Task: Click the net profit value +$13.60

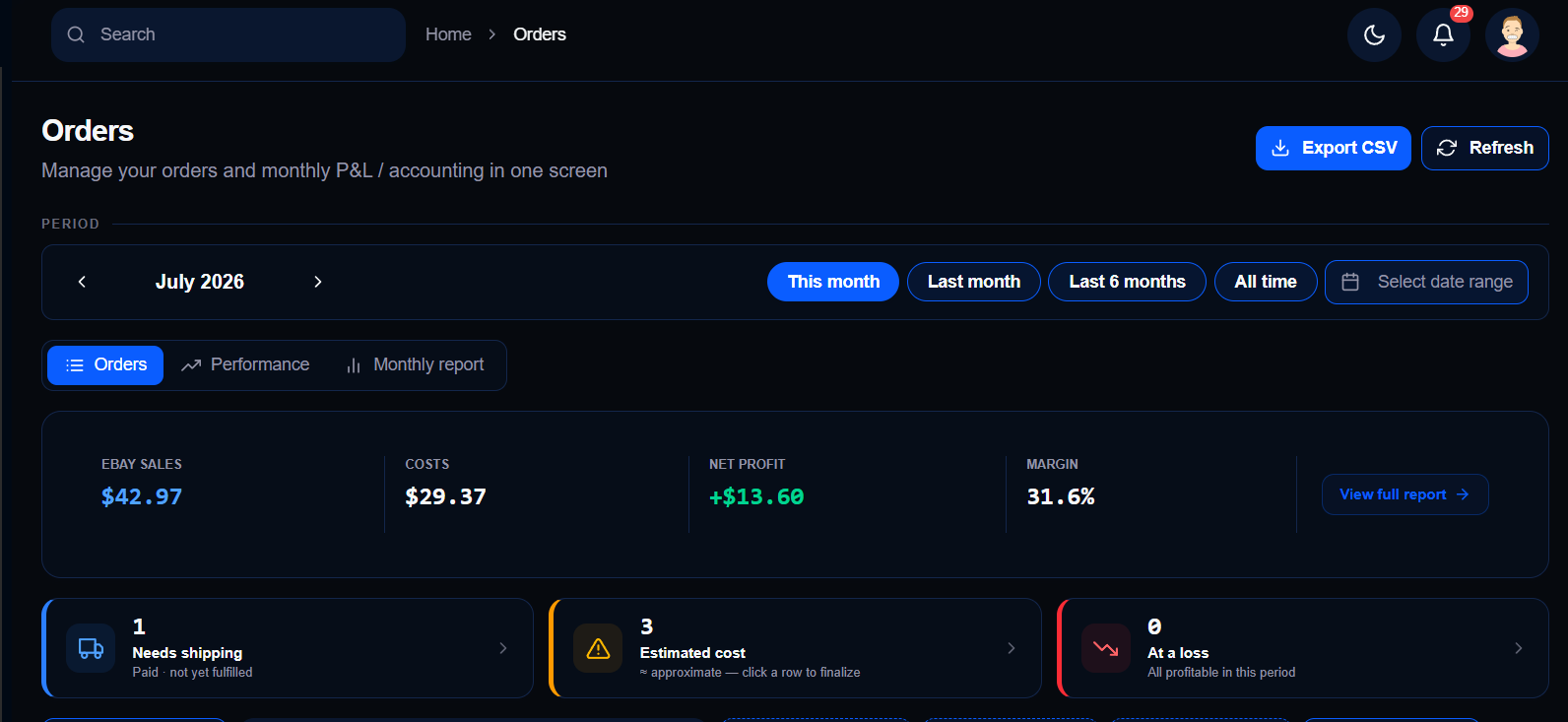Action: pyautogui.click(x=756, y=496)
